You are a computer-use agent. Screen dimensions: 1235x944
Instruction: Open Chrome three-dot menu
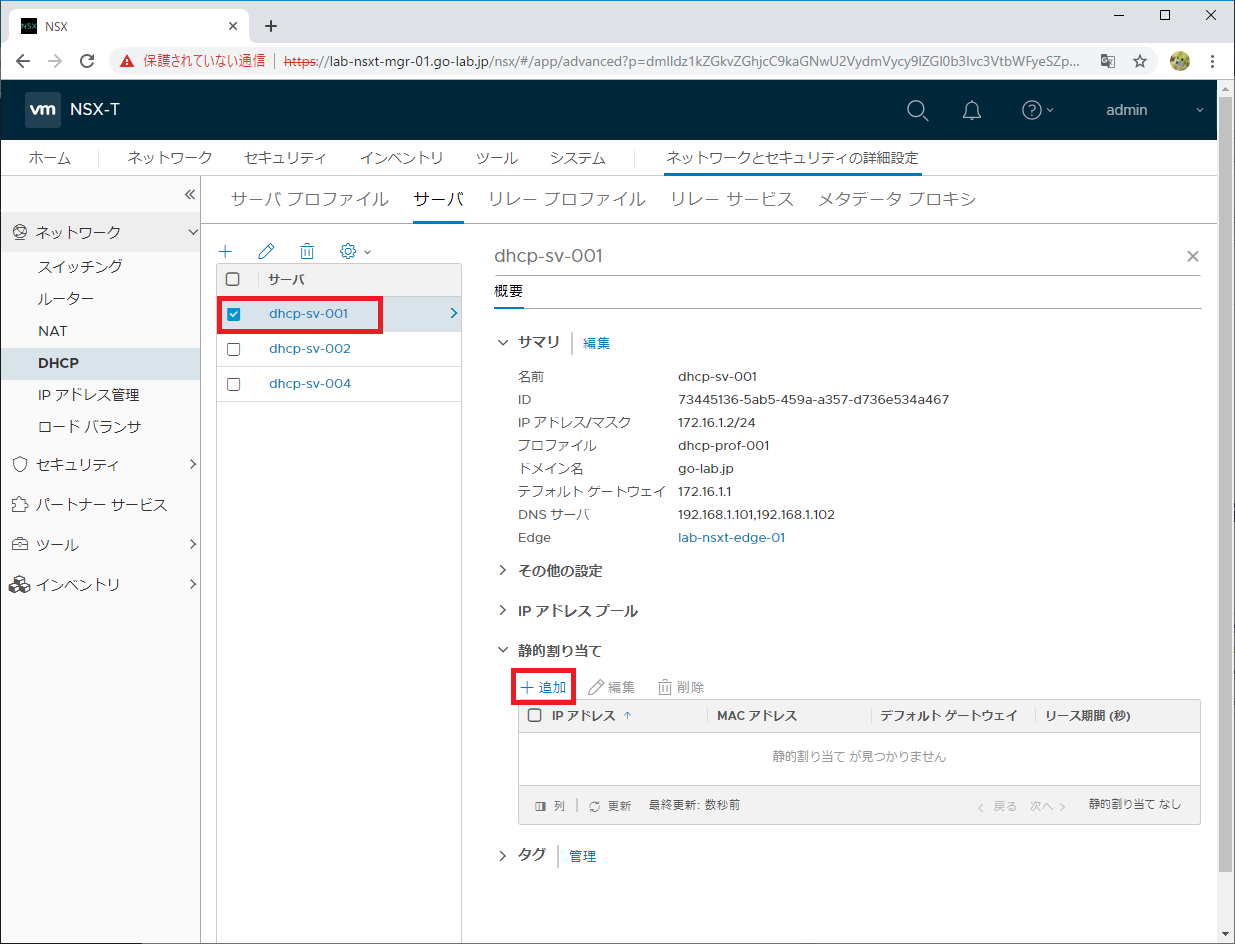coord(1213,61)
